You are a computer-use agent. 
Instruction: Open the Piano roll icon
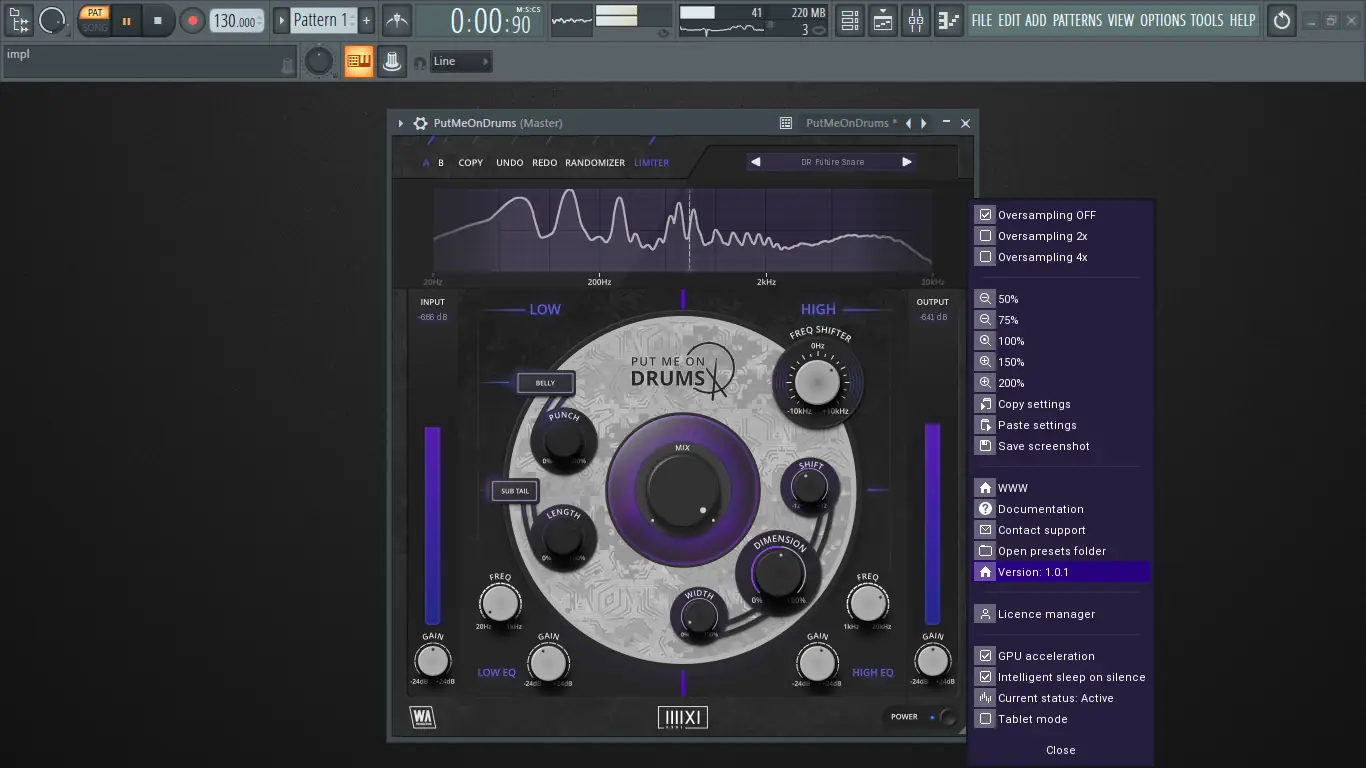point(949,20)
